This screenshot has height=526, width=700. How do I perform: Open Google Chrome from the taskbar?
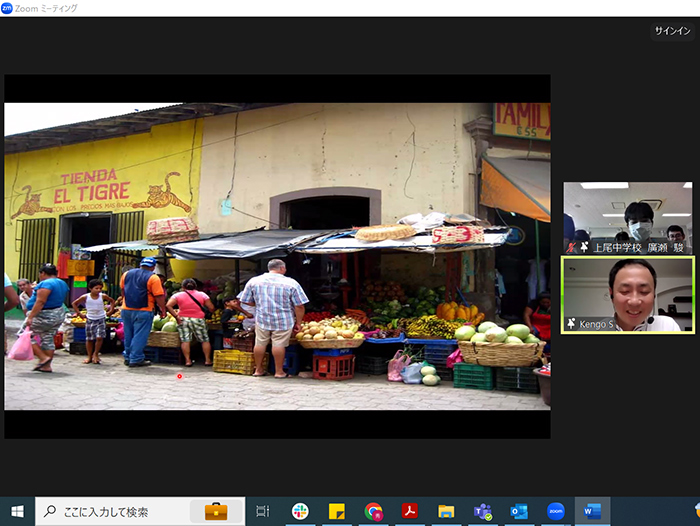point(373,511)
